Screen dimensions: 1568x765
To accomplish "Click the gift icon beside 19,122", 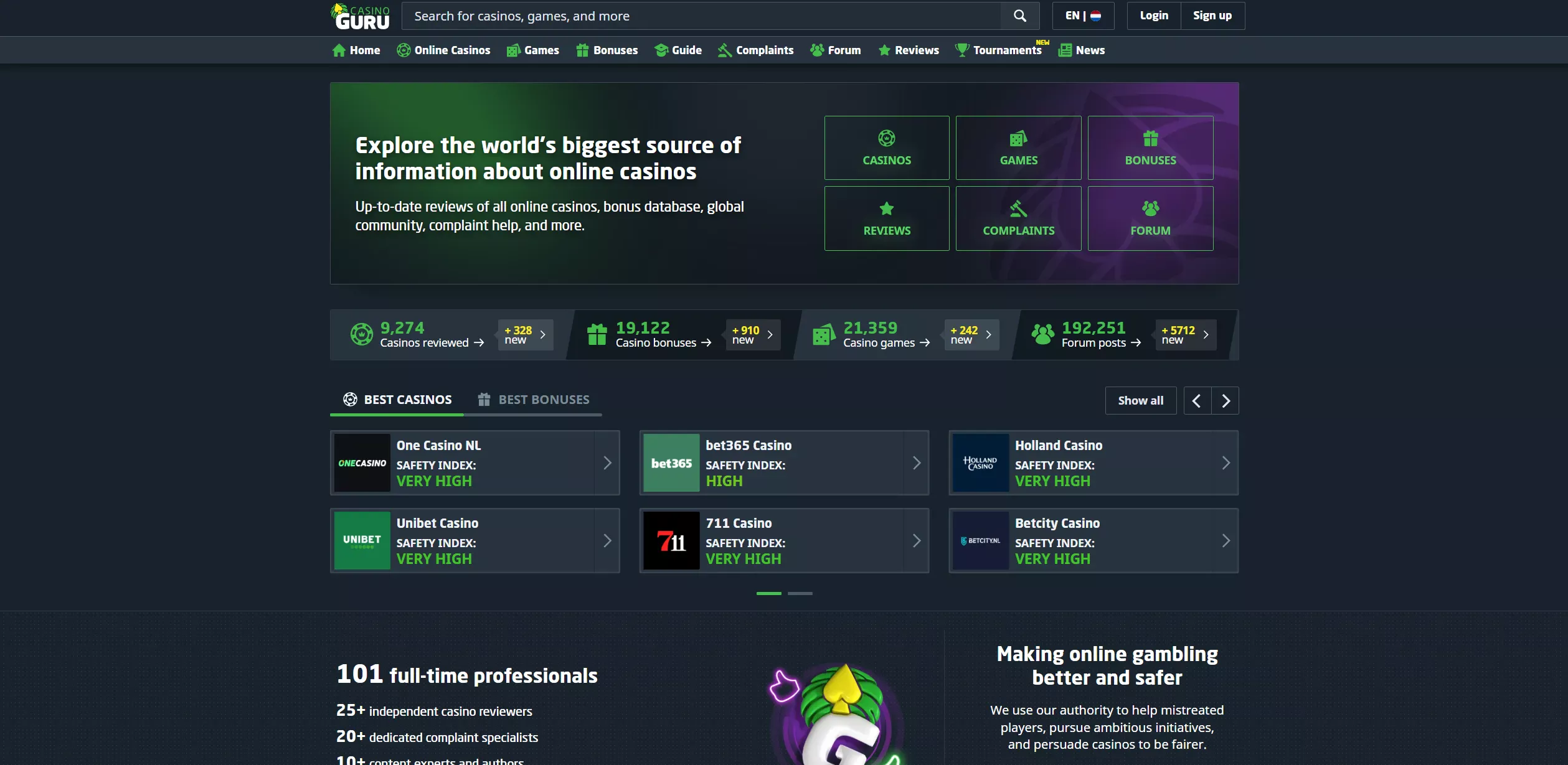I will click(597, 334).
